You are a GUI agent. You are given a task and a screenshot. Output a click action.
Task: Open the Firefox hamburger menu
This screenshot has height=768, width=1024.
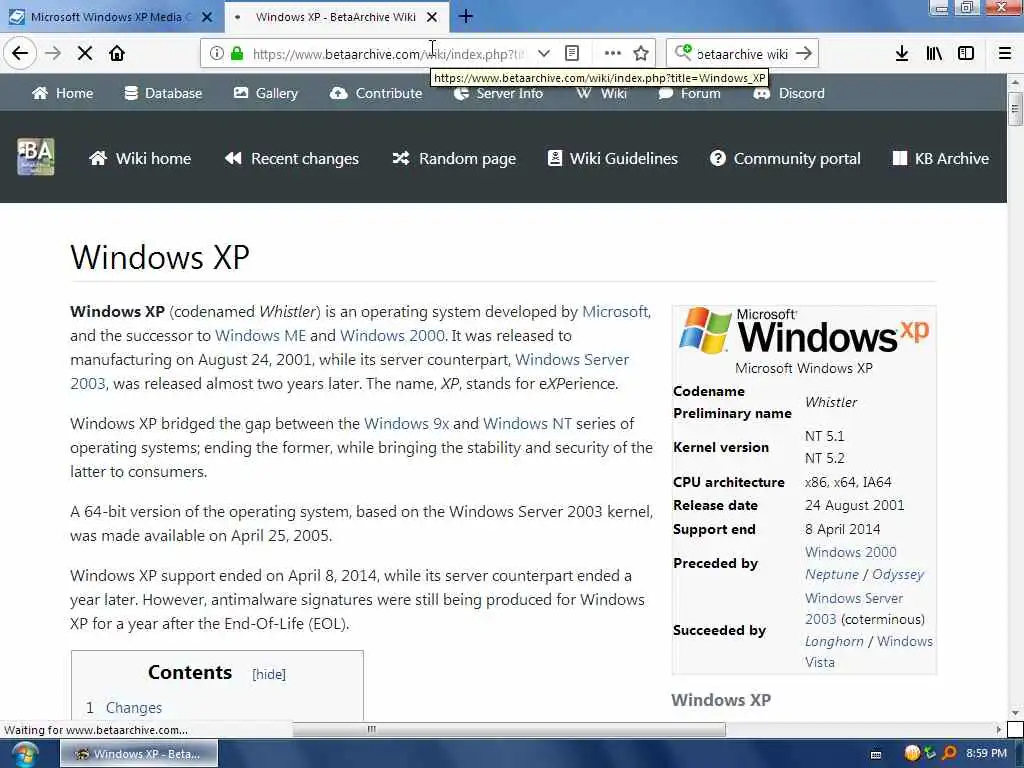1005,54
